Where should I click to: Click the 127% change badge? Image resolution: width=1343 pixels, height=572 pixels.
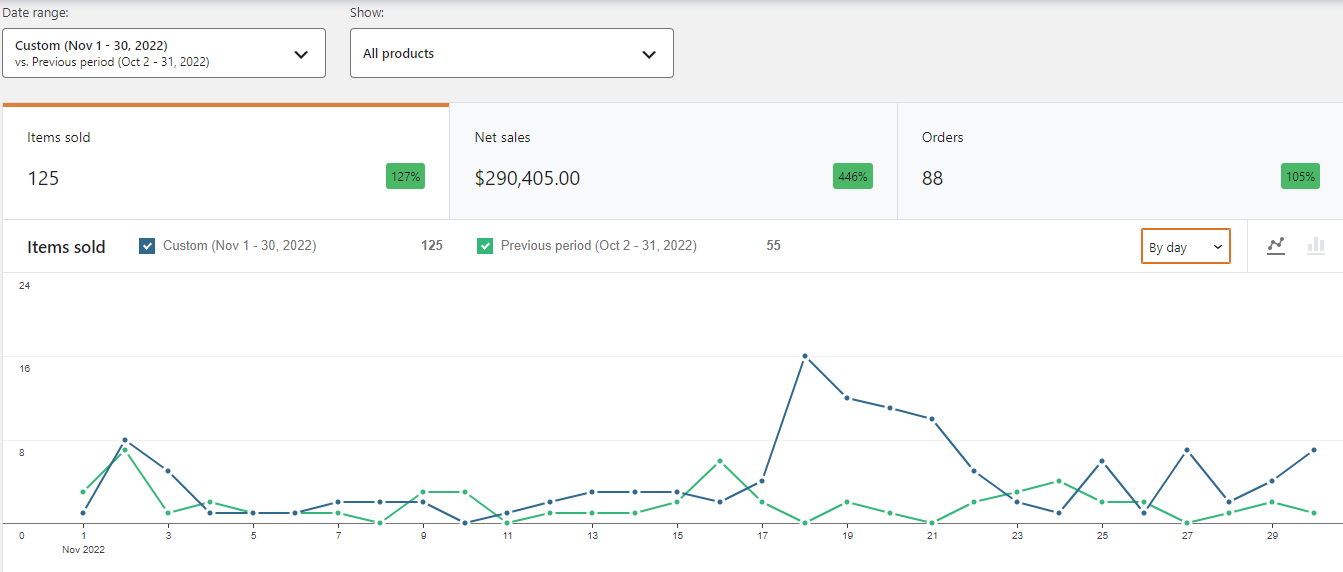coord(406,177)
